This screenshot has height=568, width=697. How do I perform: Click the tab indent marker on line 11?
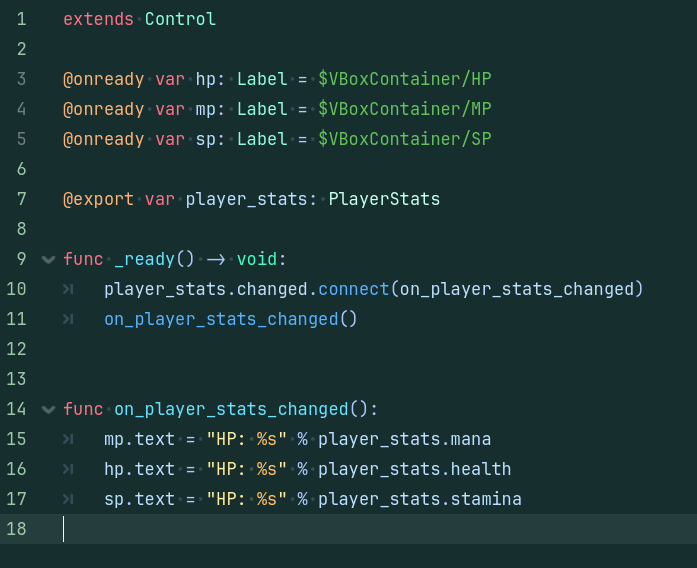[x=68, y=319]
